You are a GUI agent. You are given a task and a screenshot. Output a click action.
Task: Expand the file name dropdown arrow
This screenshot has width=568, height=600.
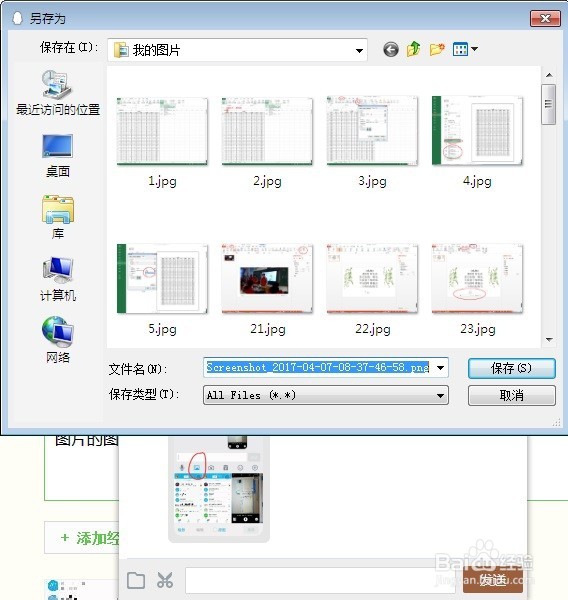tap(441, 368)
